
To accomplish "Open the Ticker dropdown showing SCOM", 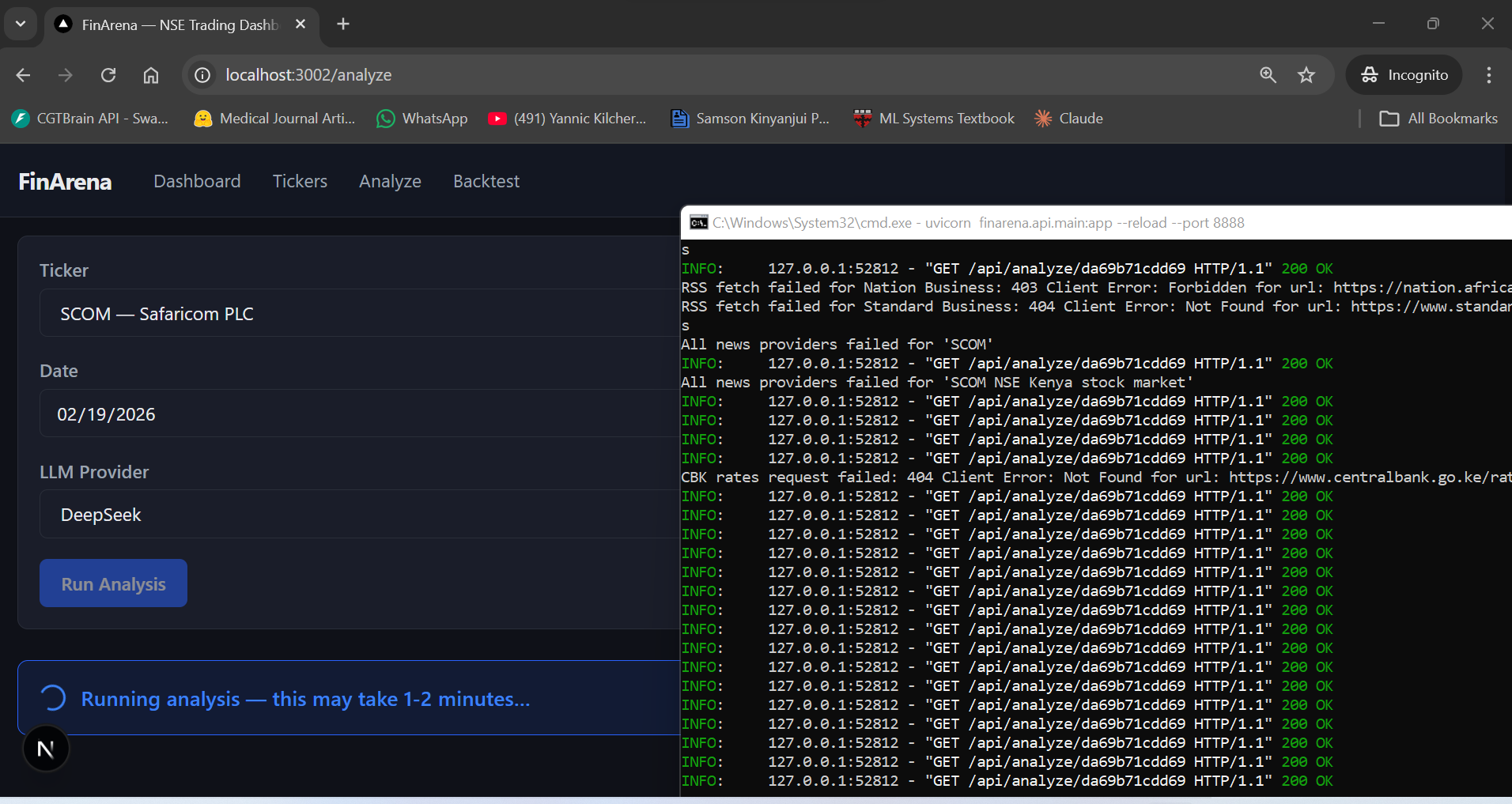I will 356,314.
